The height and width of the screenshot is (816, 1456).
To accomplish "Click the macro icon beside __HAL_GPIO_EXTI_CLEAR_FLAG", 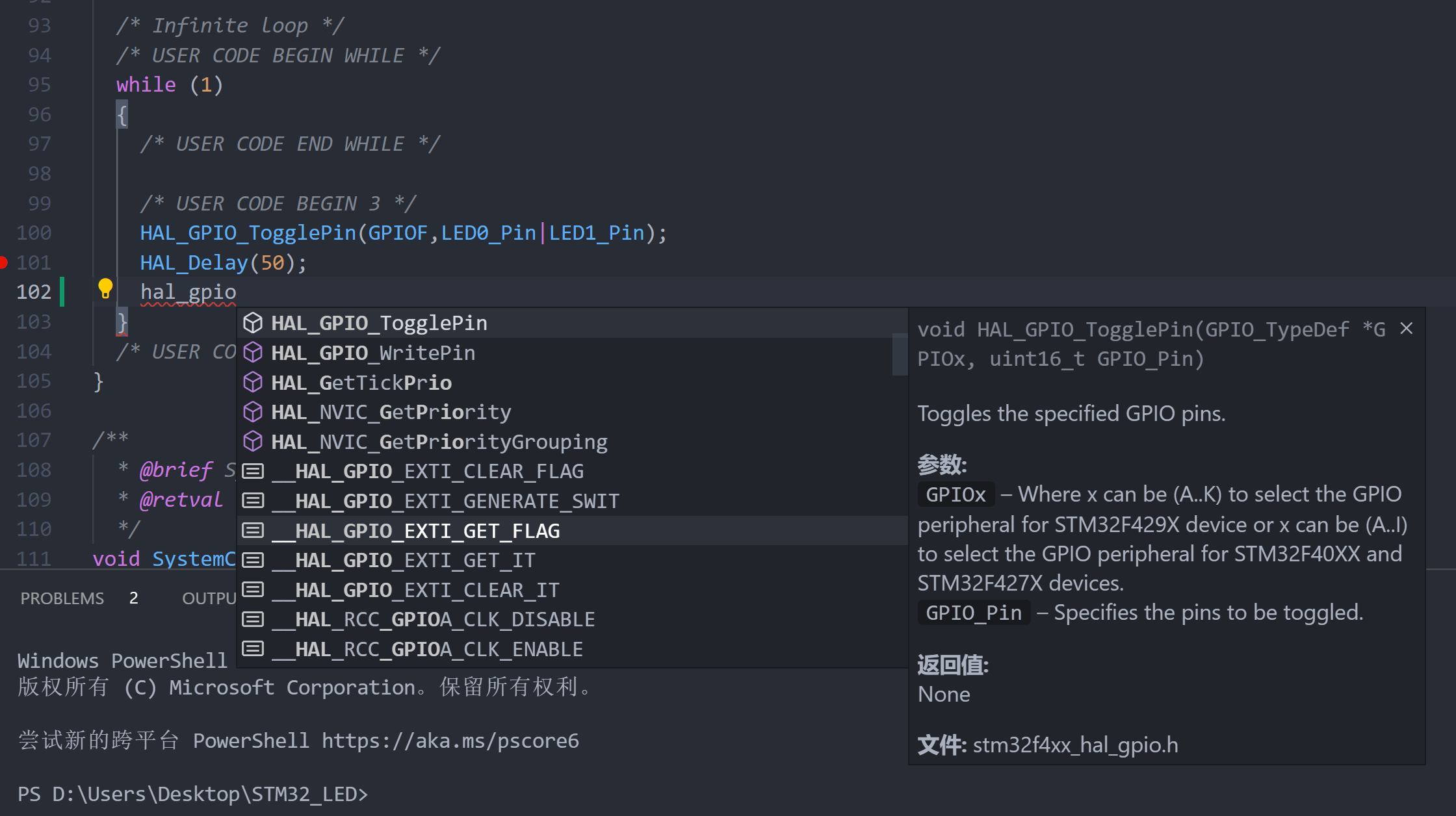I will pyautogui.click(x=253, y=470).
